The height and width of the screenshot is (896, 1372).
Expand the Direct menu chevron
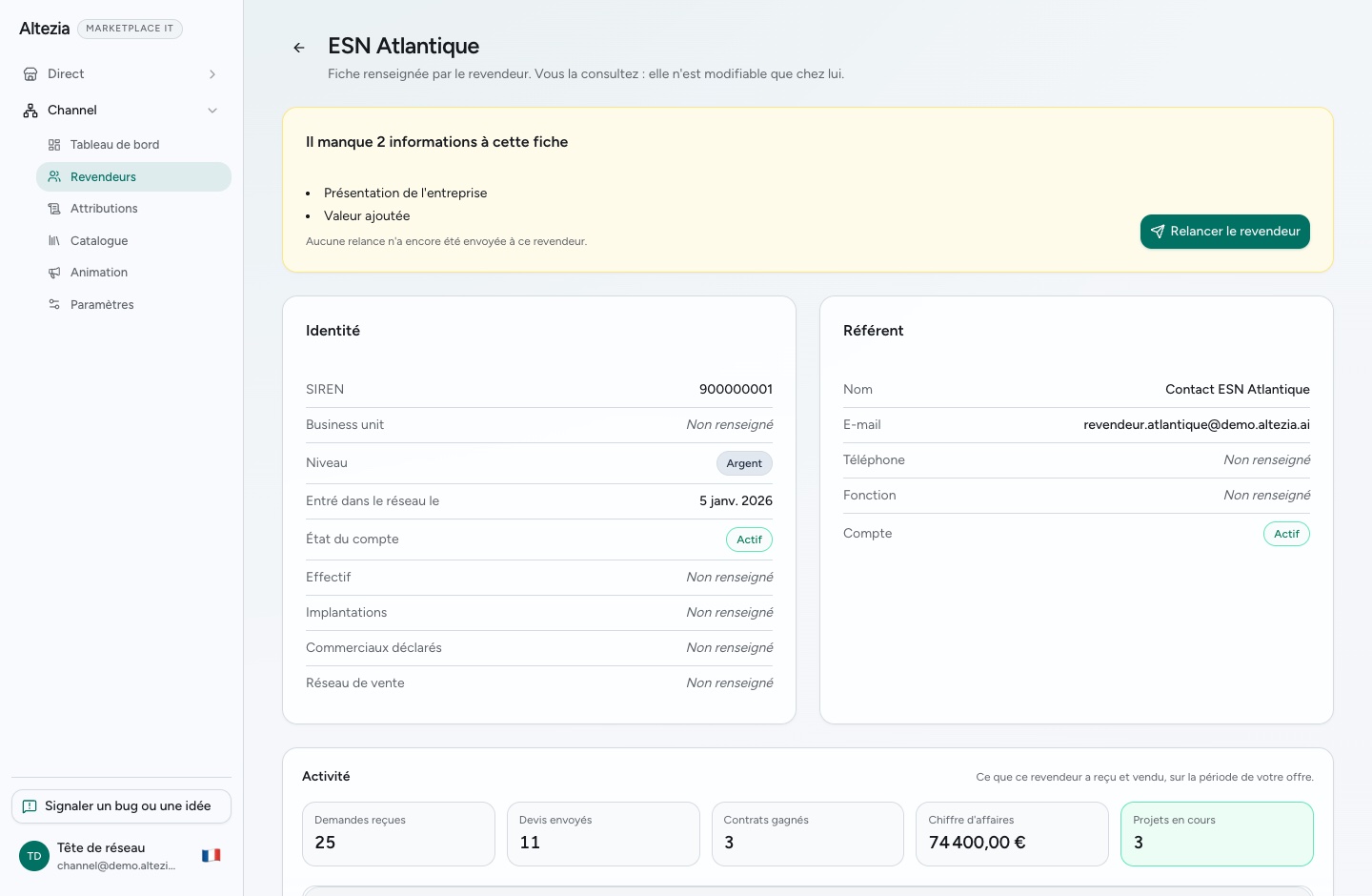pos(212,74)
